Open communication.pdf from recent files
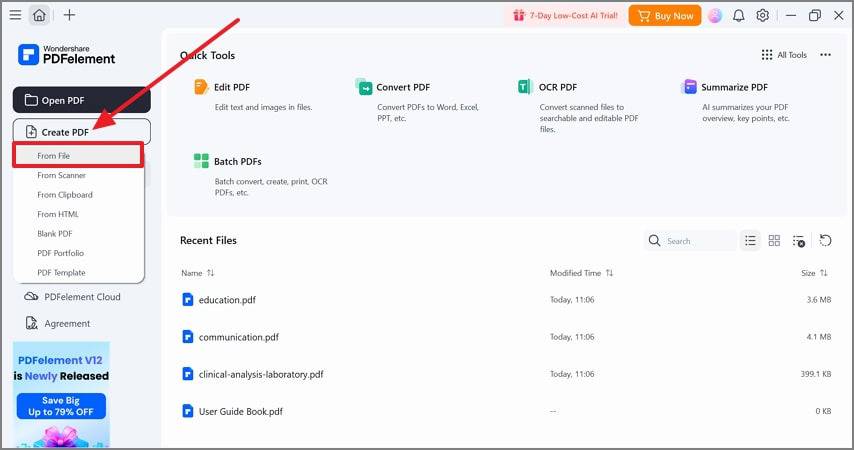Image resolution: width=854 pixels, height=450 pixels. (239, 337)
